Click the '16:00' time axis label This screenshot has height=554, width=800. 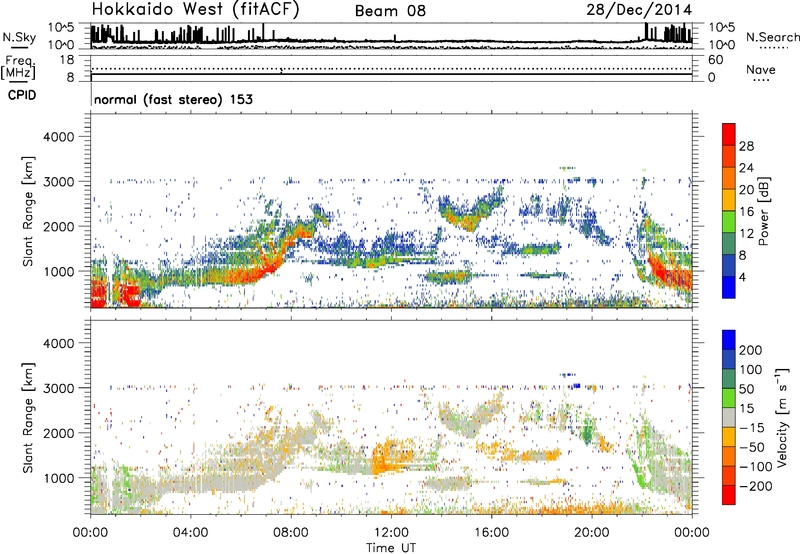click(492, 533)
